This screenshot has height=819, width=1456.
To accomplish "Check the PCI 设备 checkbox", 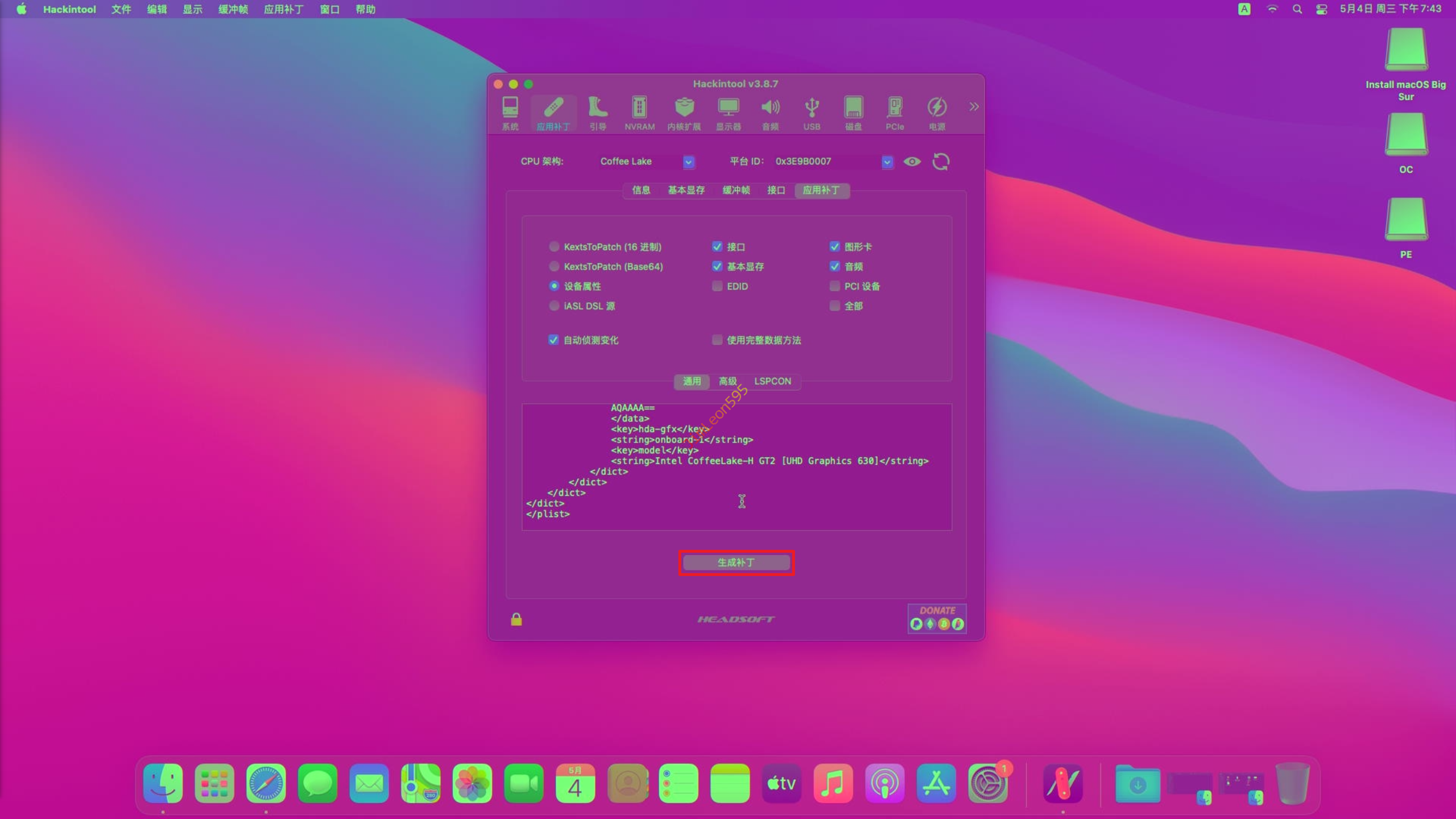I will click(x=834, y=286).
